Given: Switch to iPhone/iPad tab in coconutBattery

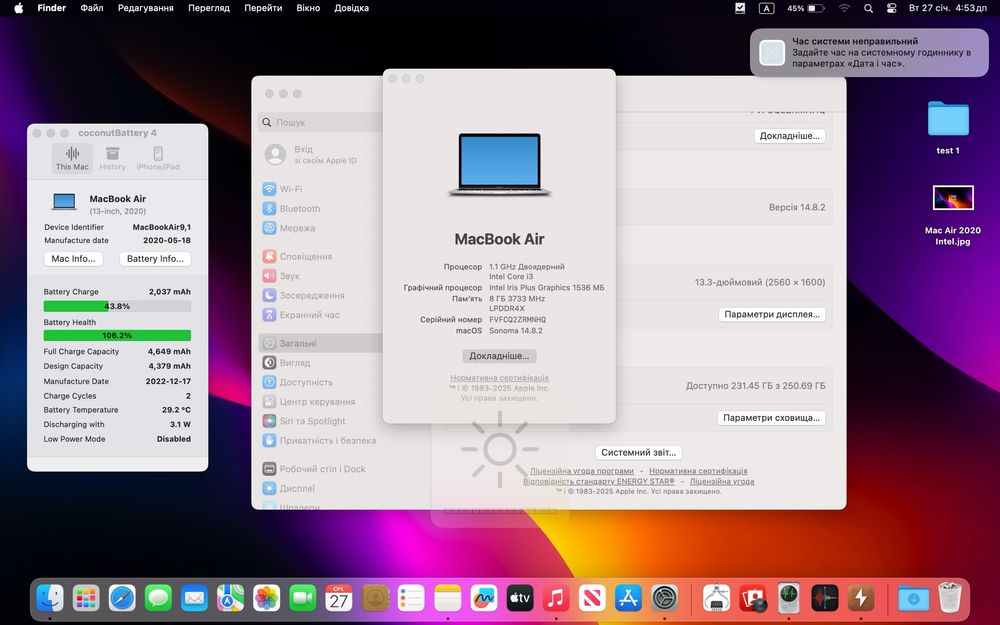Looking at the screenshot, I should coord(158,158).
